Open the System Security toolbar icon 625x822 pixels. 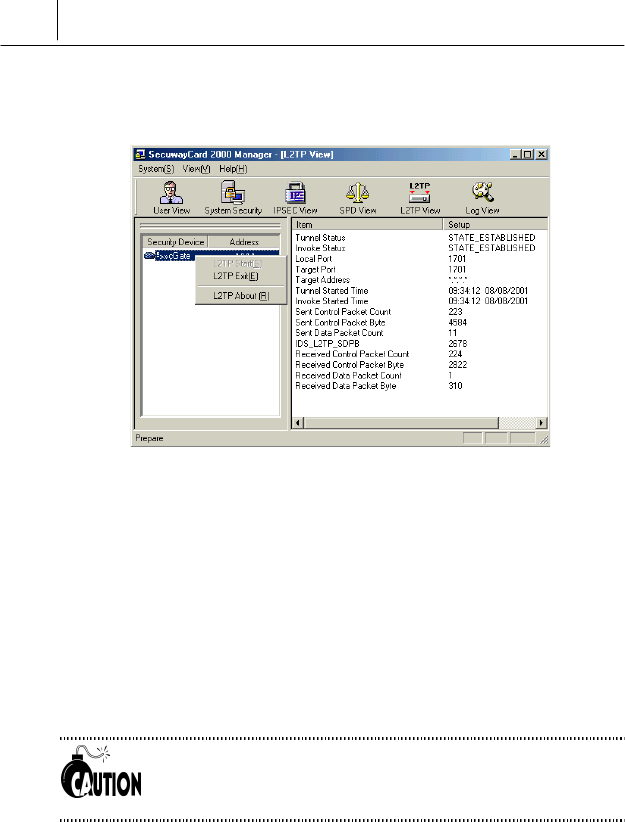point(233,198)
